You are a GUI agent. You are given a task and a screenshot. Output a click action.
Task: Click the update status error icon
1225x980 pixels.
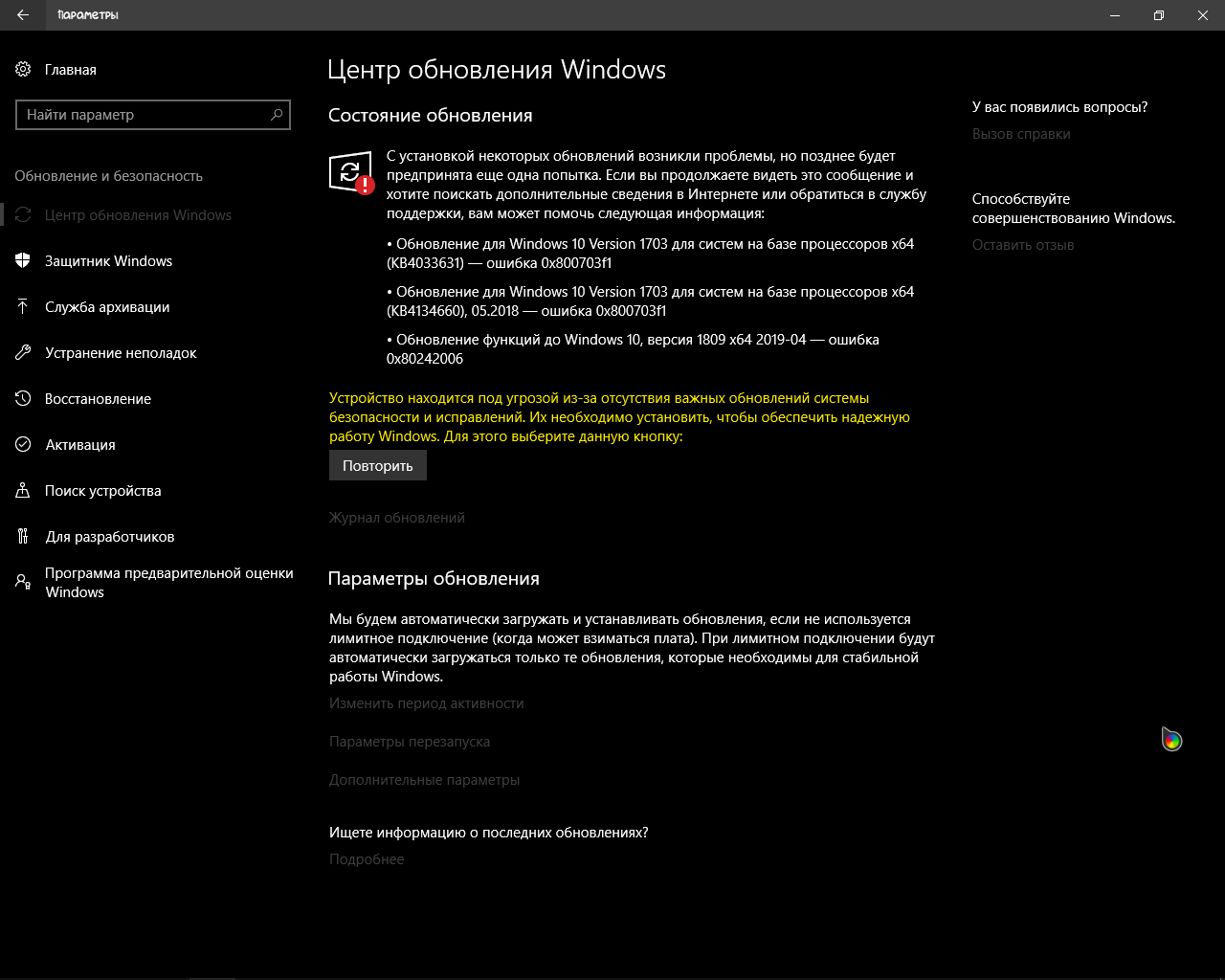tap(351, 172)
